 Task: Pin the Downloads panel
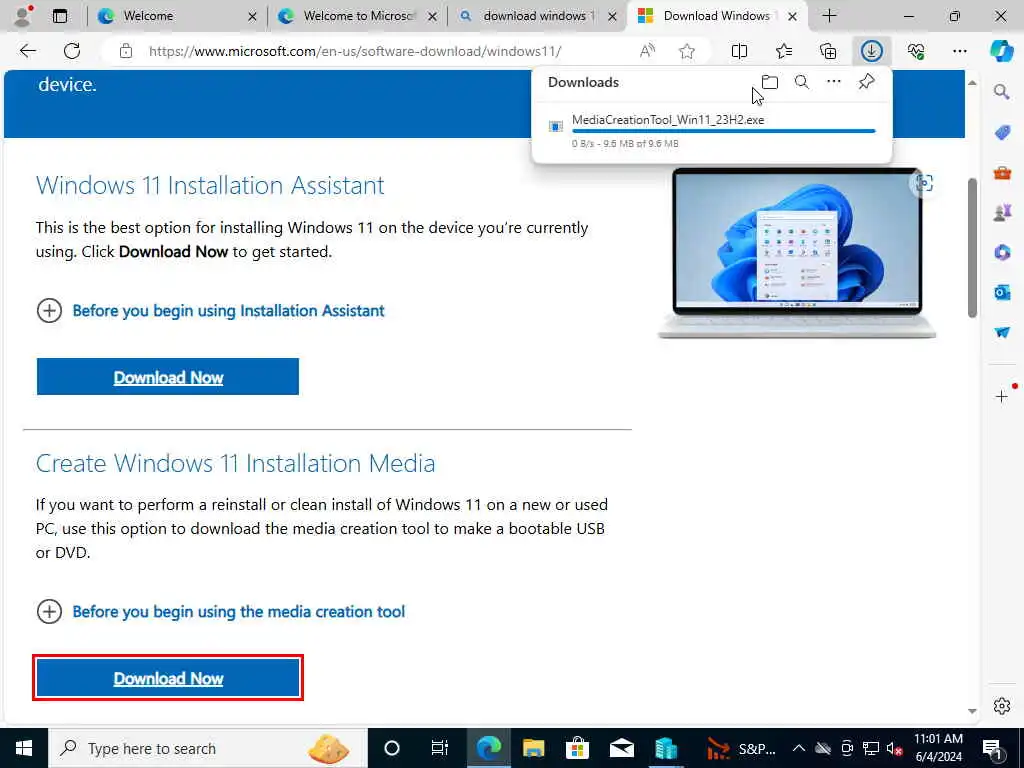pyautogui.click(x=867, y=82)
